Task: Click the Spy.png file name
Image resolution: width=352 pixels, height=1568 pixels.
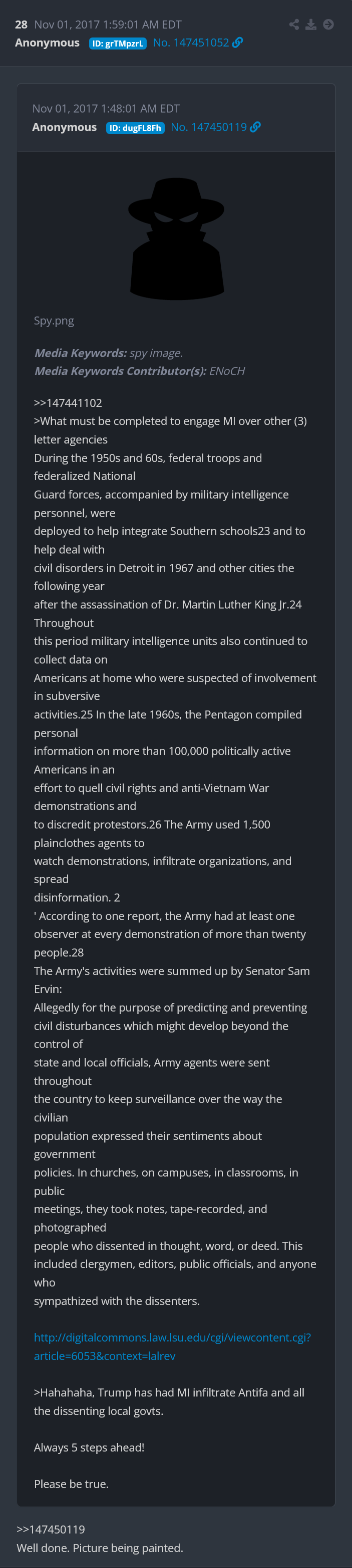Action: 54,321
